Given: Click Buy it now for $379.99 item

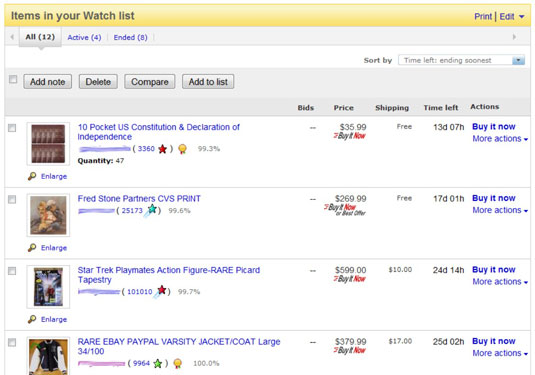Looking at the screenshot, I should [x=494, y=341].
